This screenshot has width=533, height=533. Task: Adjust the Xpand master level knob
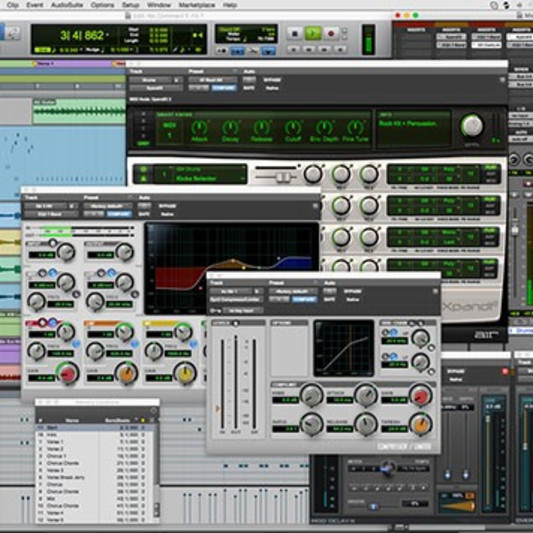[472, 125]
